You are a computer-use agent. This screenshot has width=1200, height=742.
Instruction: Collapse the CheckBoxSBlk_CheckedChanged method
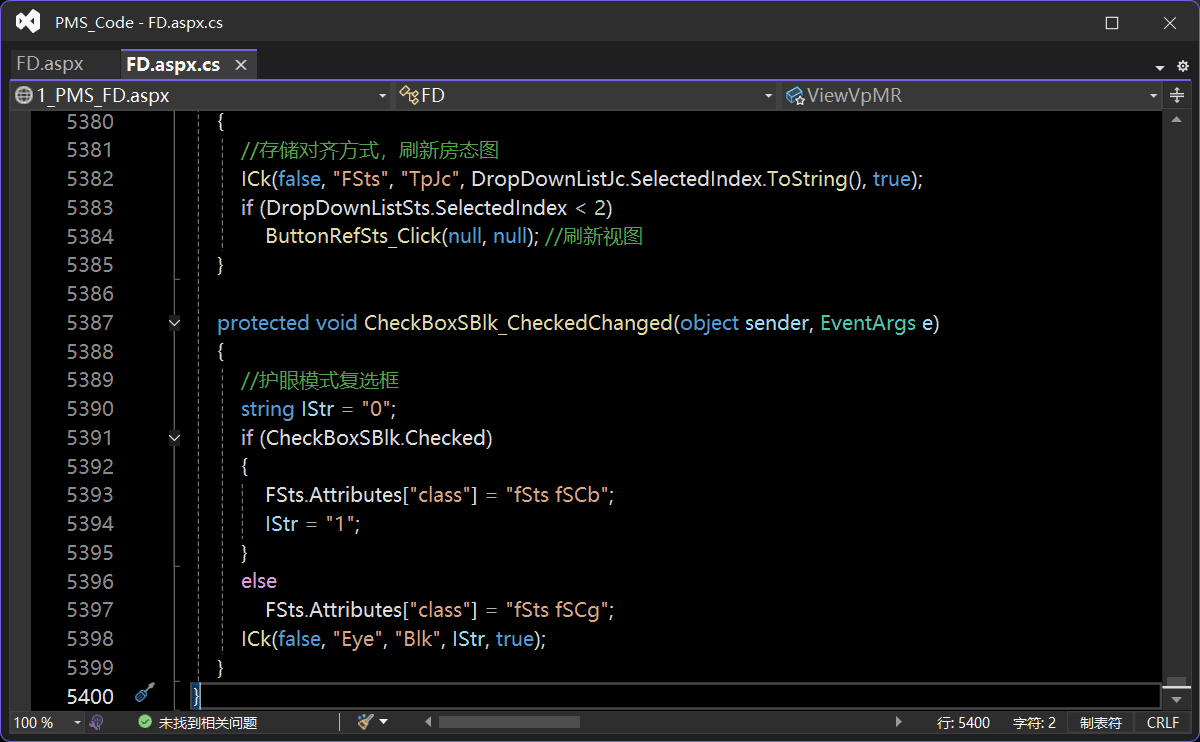click(175, 323)
